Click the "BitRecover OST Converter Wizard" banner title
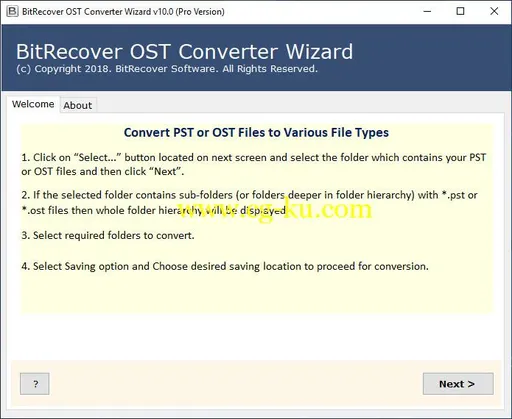The image size is (512, 419). pyautogui.click(x=184, y=51)
